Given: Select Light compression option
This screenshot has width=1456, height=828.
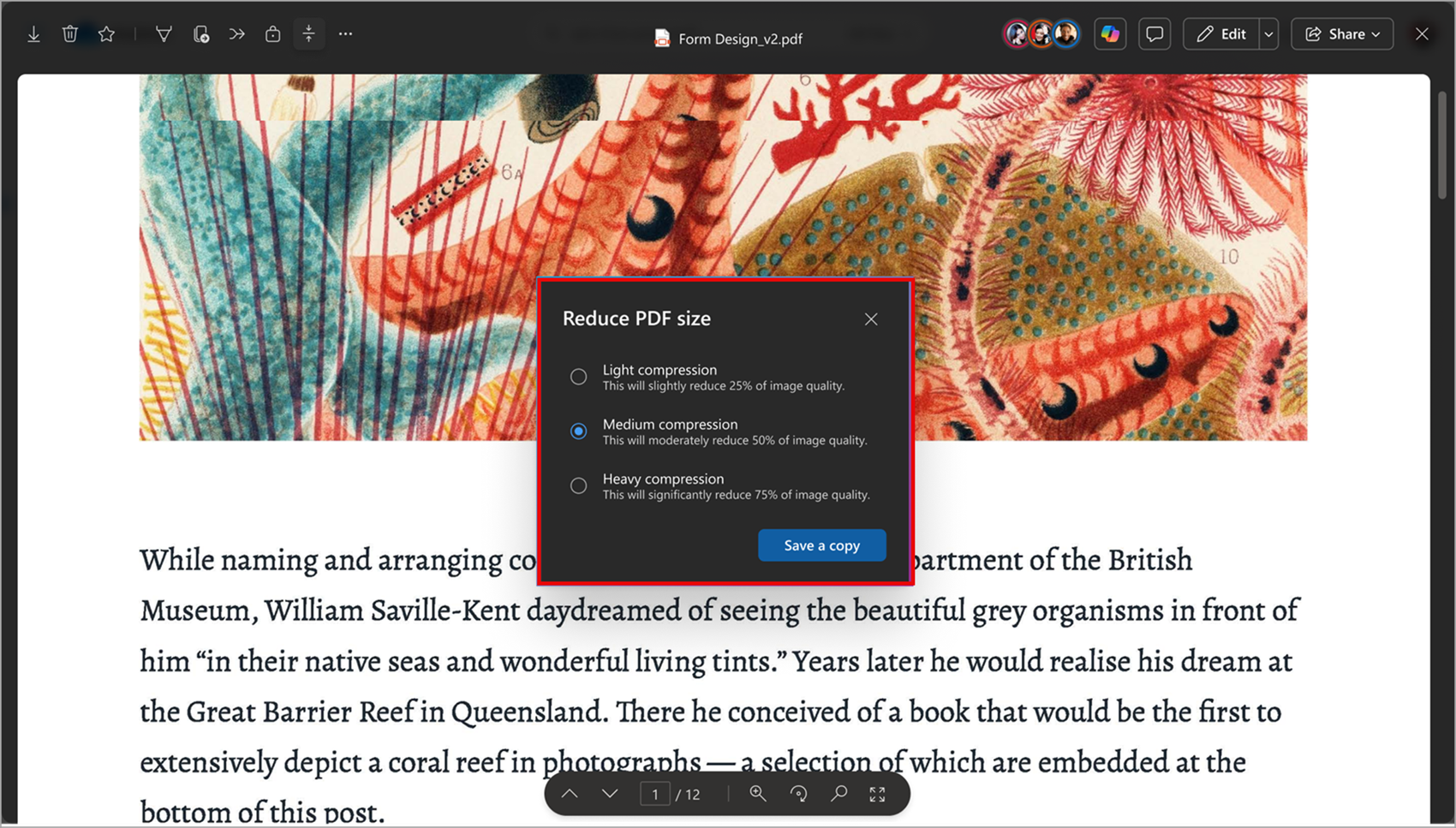Looking at the screenshot, I should 578,376.
